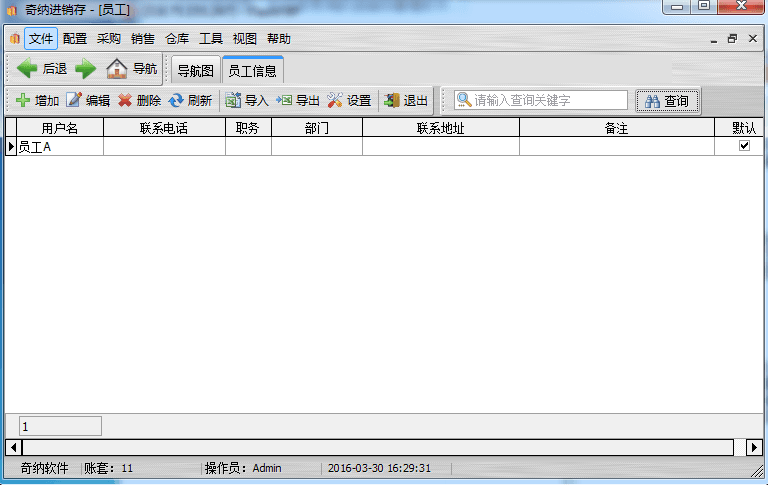Image resolution: width=768 pixels, height=485 pixels.
Task: Open the 文件 (File) menu
Action: pos(40,39)
